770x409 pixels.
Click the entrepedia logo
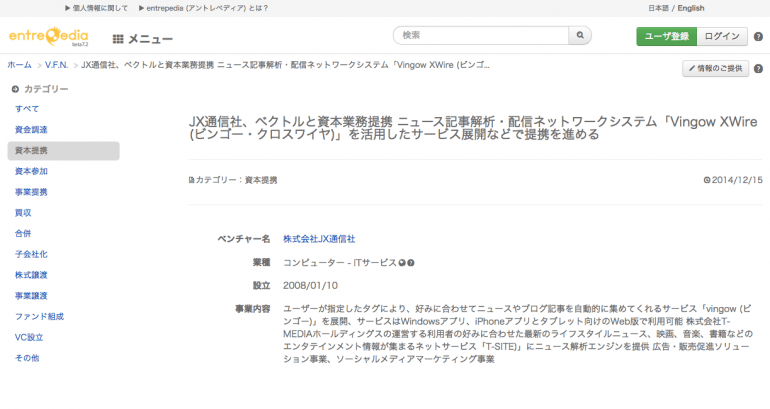pos(48,36)
